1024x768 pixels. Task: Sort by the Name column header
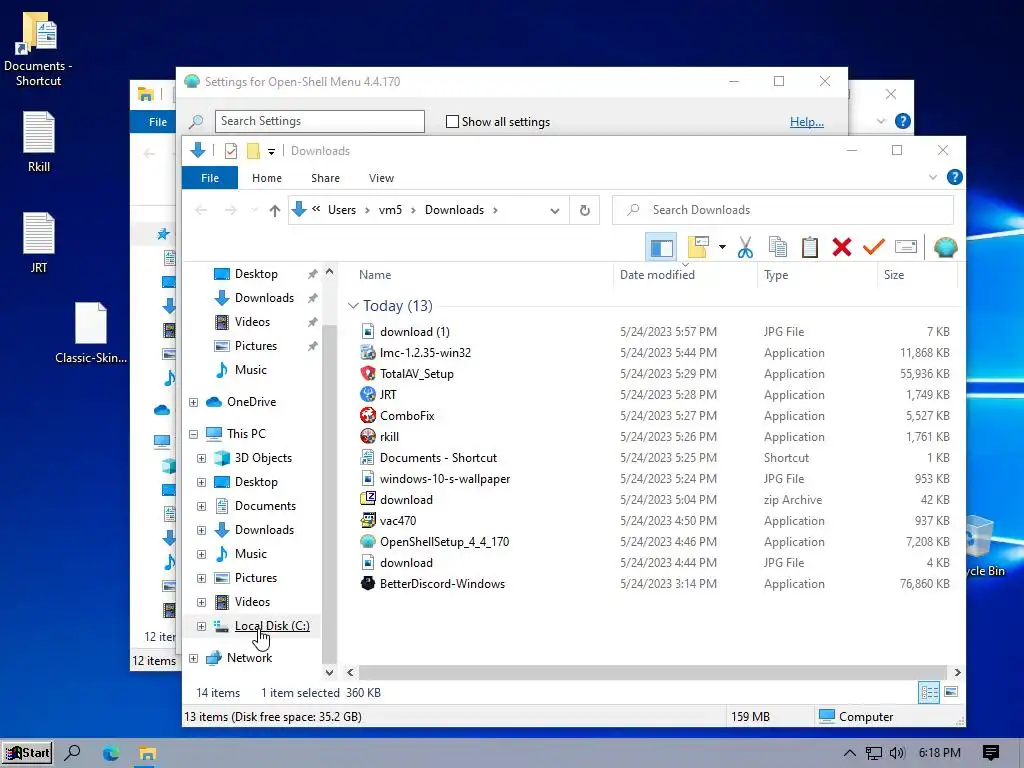click(375, 275)
